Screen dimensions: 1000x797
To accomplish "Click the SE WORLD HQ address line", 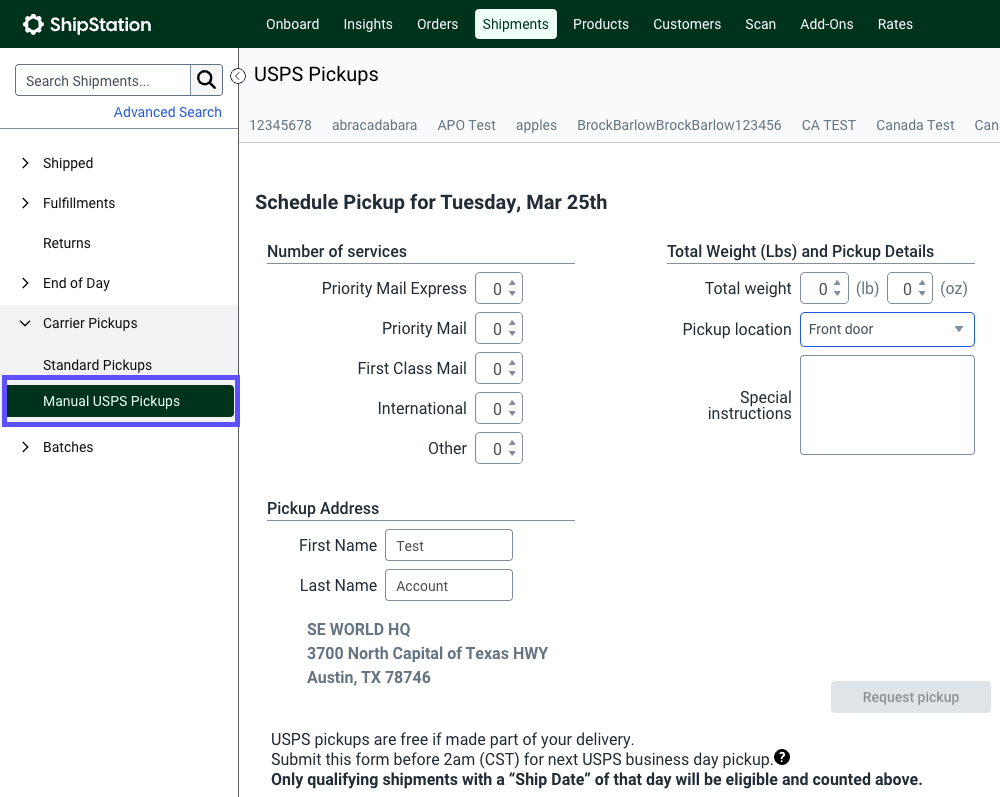I will [x=358, y=629].
